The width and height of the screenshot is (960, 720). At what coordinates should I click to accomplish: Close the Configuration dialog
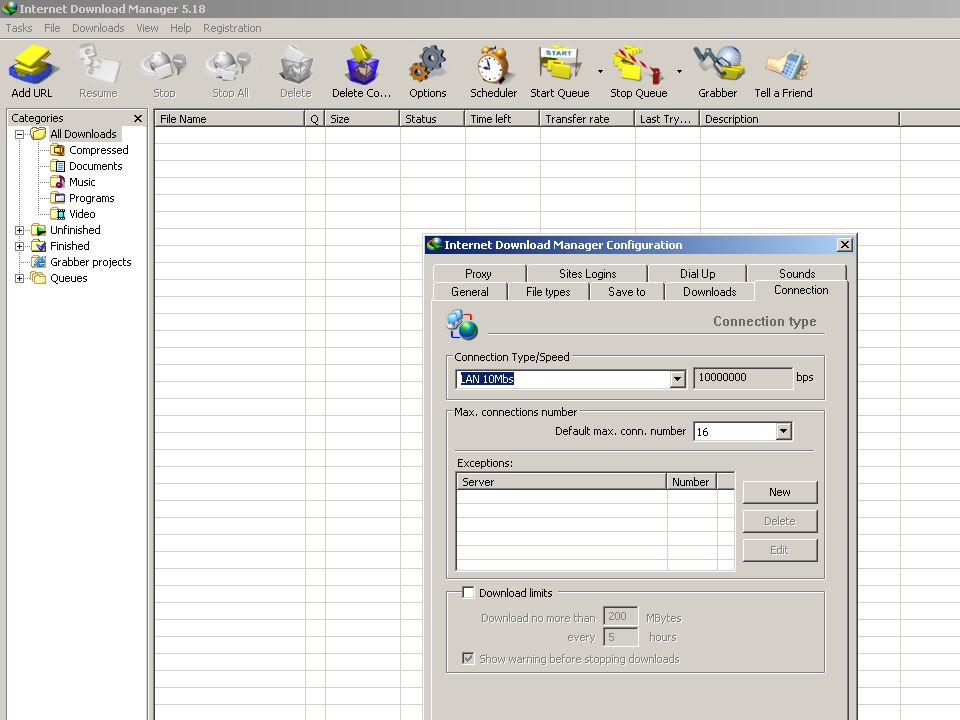point(844,245)
